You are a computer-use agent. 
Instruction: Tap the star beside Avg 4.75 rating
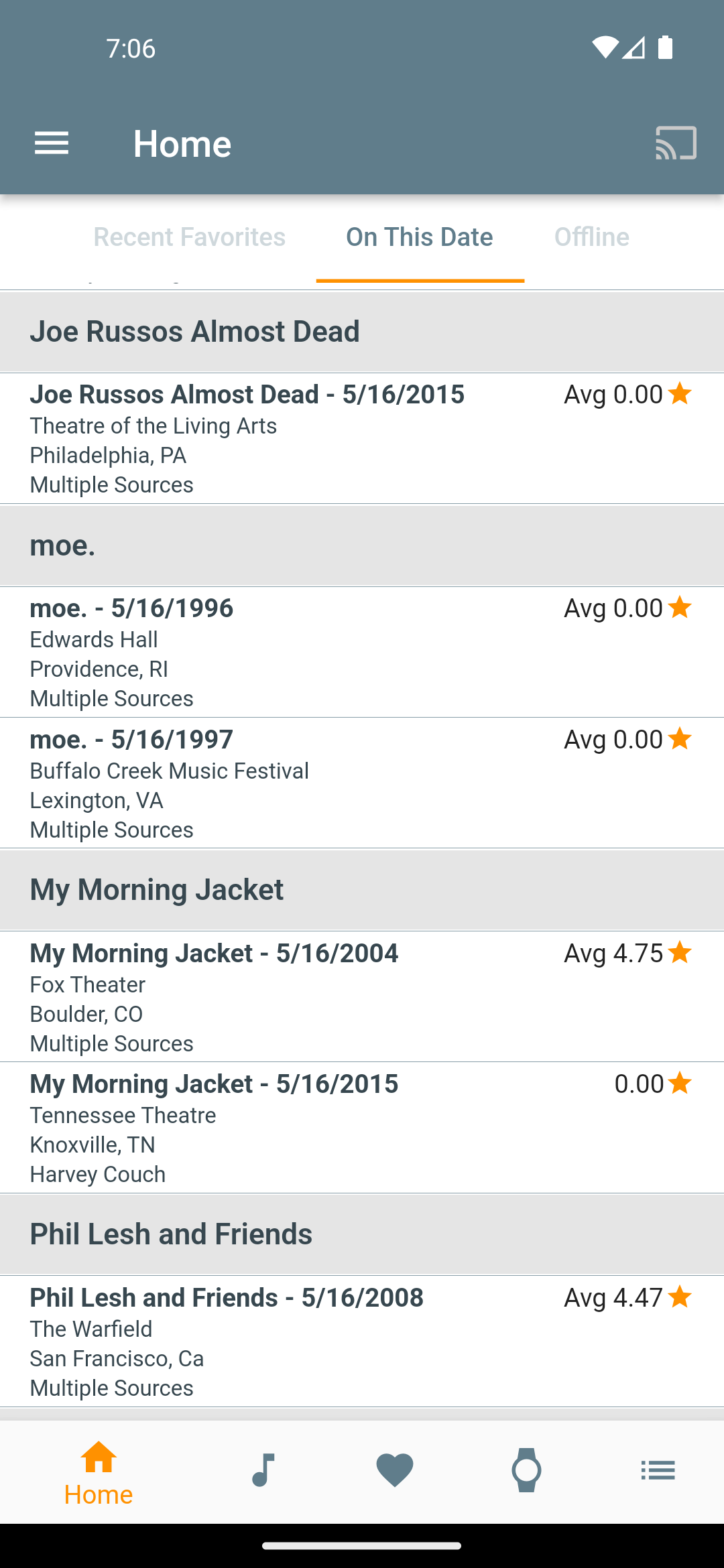coord(680,952)
